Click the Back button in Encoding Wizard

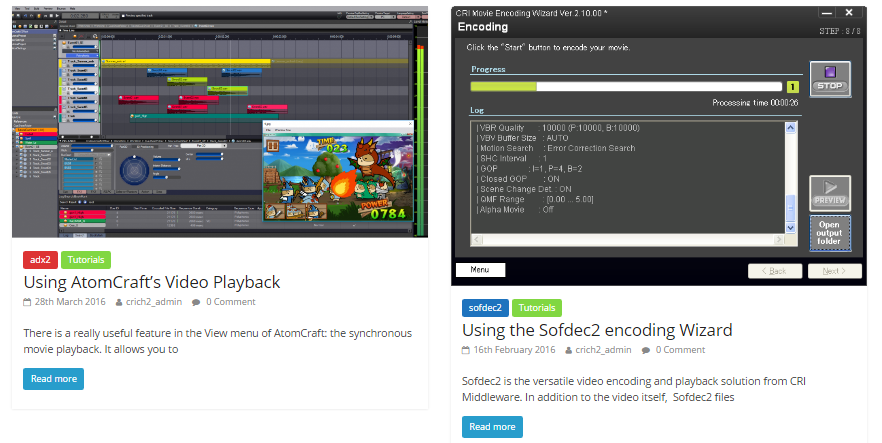coord(775,271)
